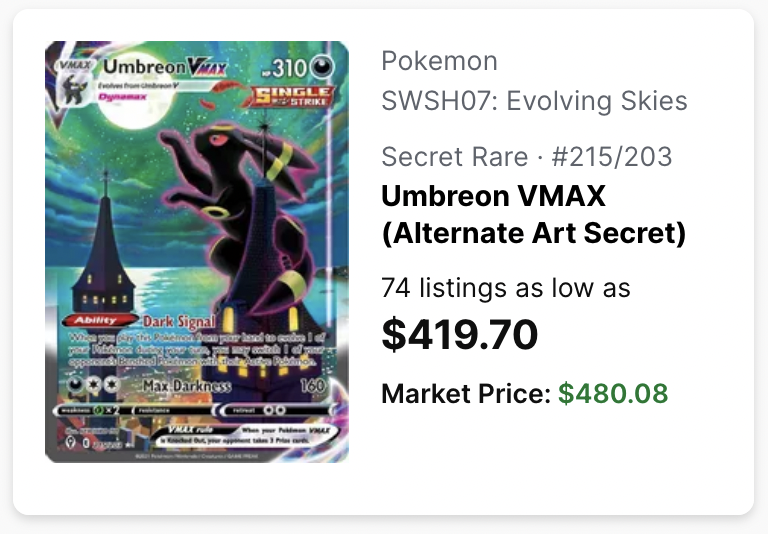Click the Single Strike badge on the card
768x534 pixels.
click(x=293, y=96)
